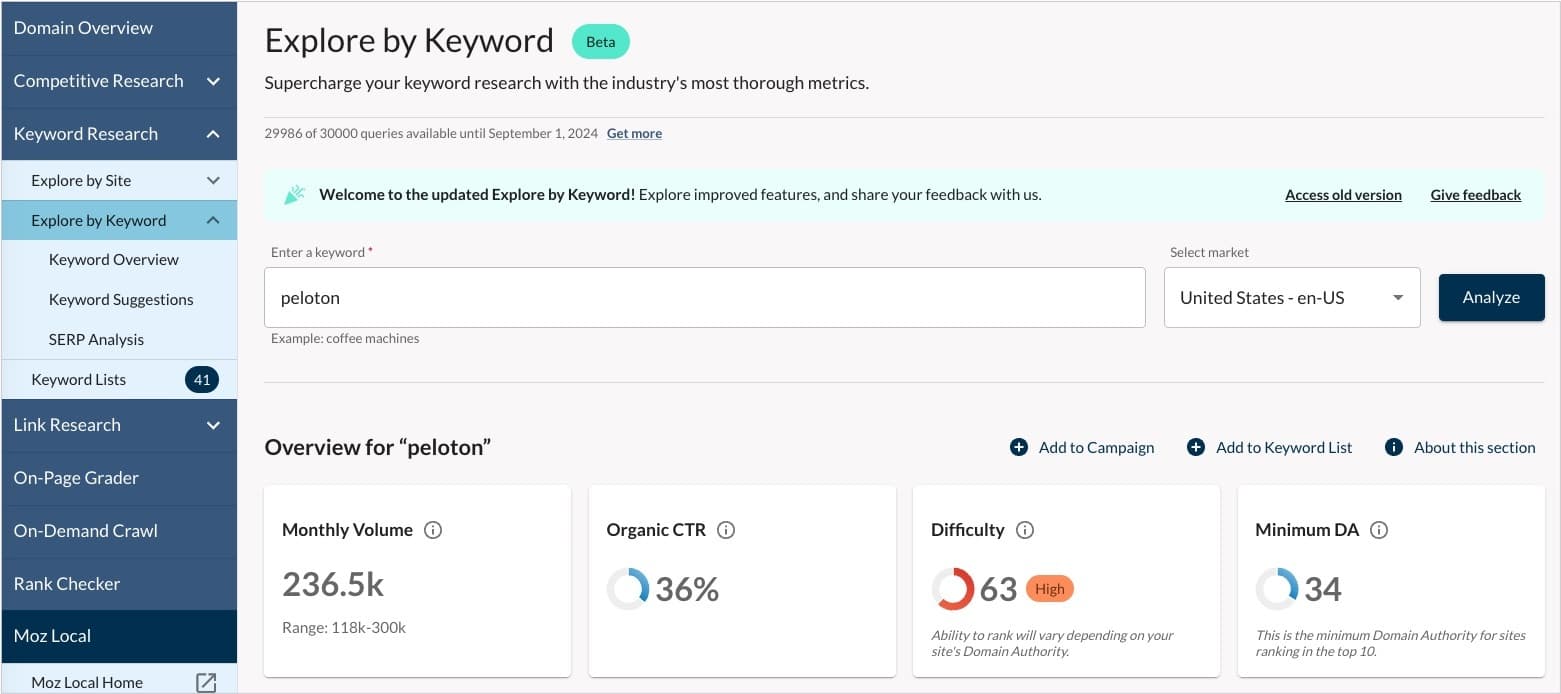Go to SERP Analysis
The image size is (1561, 694).
(x=96, y=339)
